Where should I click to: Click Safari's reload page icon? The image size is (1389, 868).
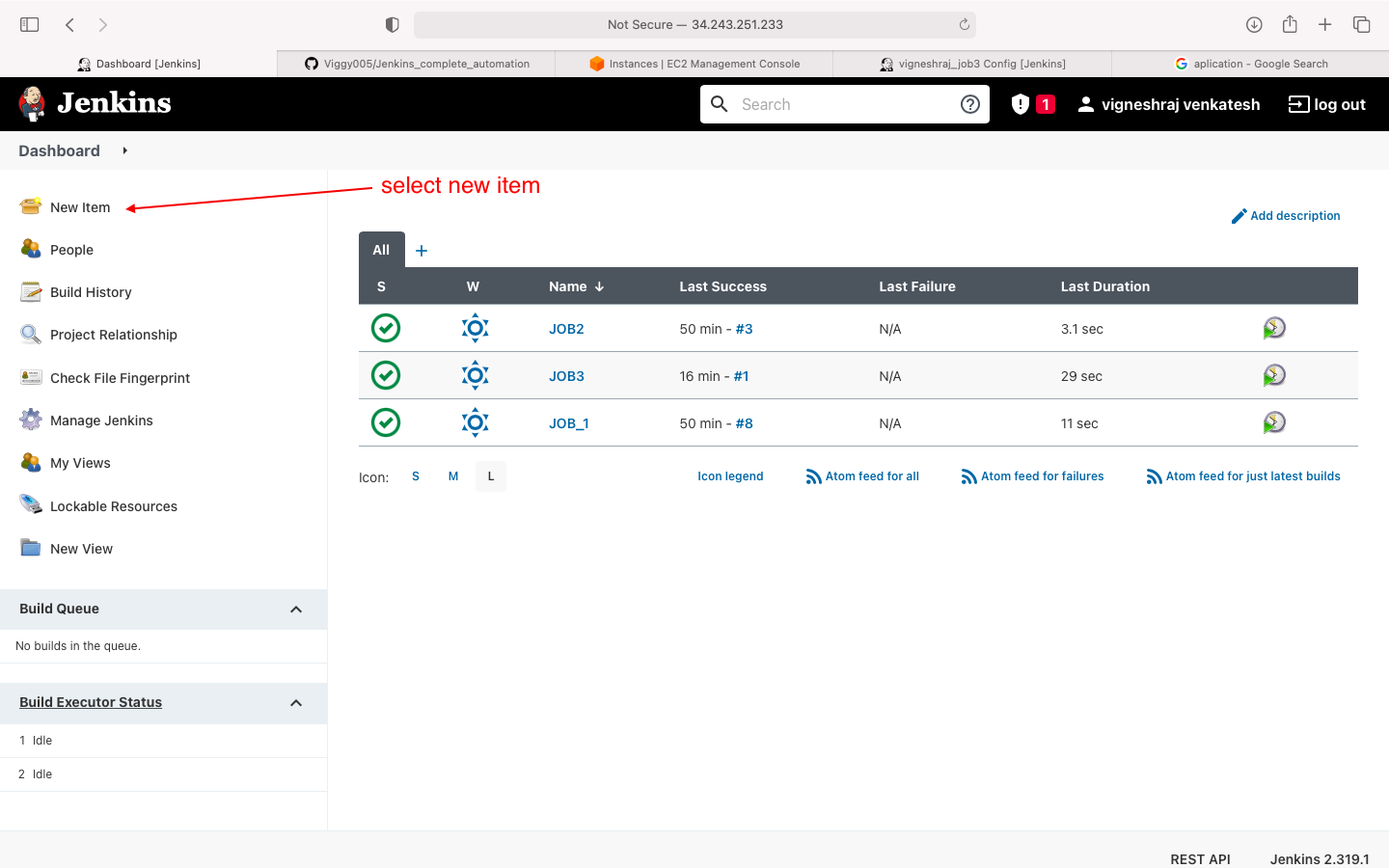point(964,24)
